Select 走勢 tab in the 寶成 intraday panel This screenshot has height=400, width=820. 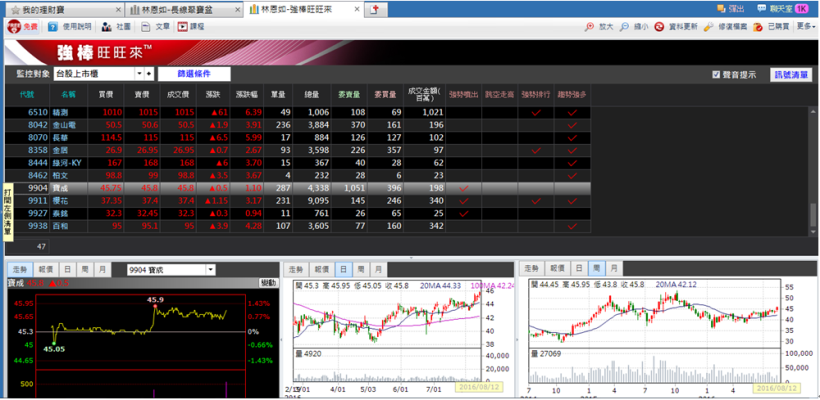click(x=20, y=269)
